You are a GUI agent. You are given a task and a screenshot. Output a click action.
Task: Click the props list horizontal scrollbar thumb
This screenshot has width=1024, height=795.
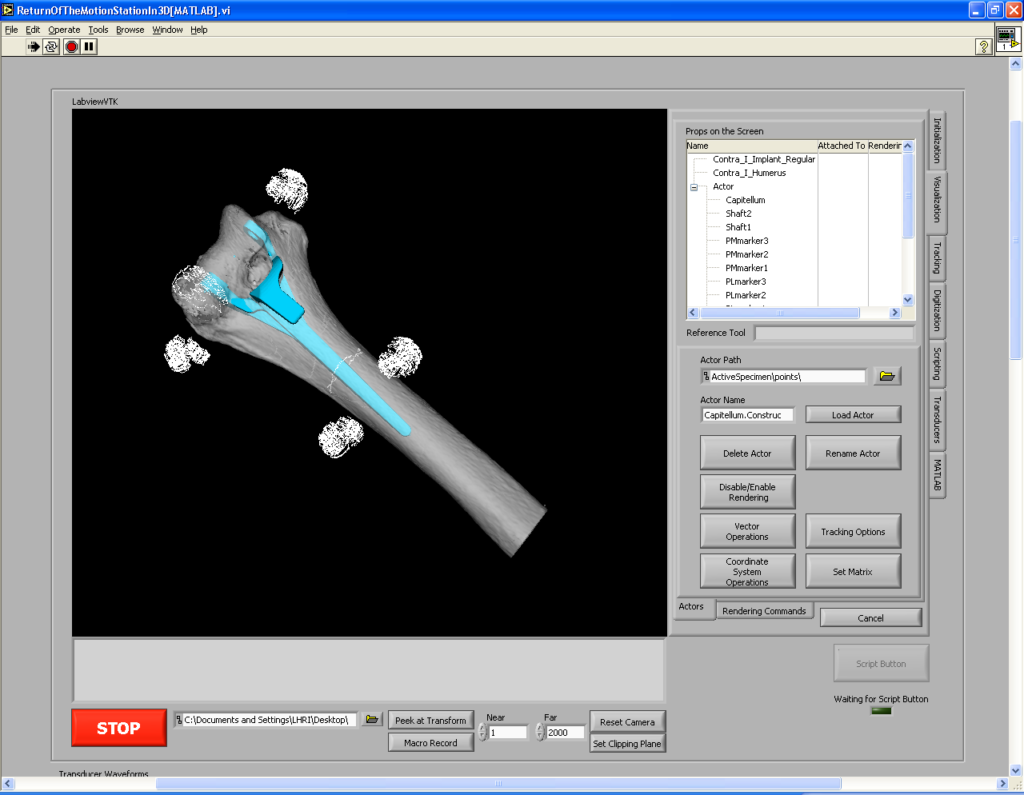[780, 313]
